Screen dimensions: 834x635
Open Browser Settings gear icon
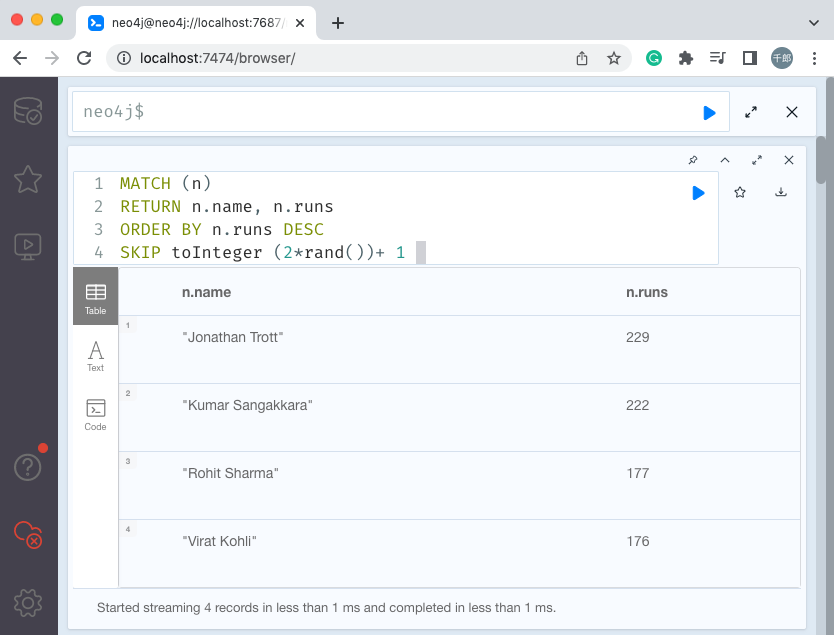[x=28, y=603]
